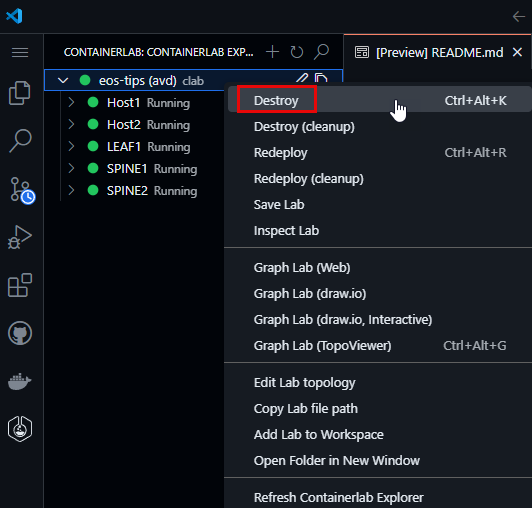Expand the LEAF1 node
The image size is (532, 508).
pyautogui.click(x=71, y=146)
